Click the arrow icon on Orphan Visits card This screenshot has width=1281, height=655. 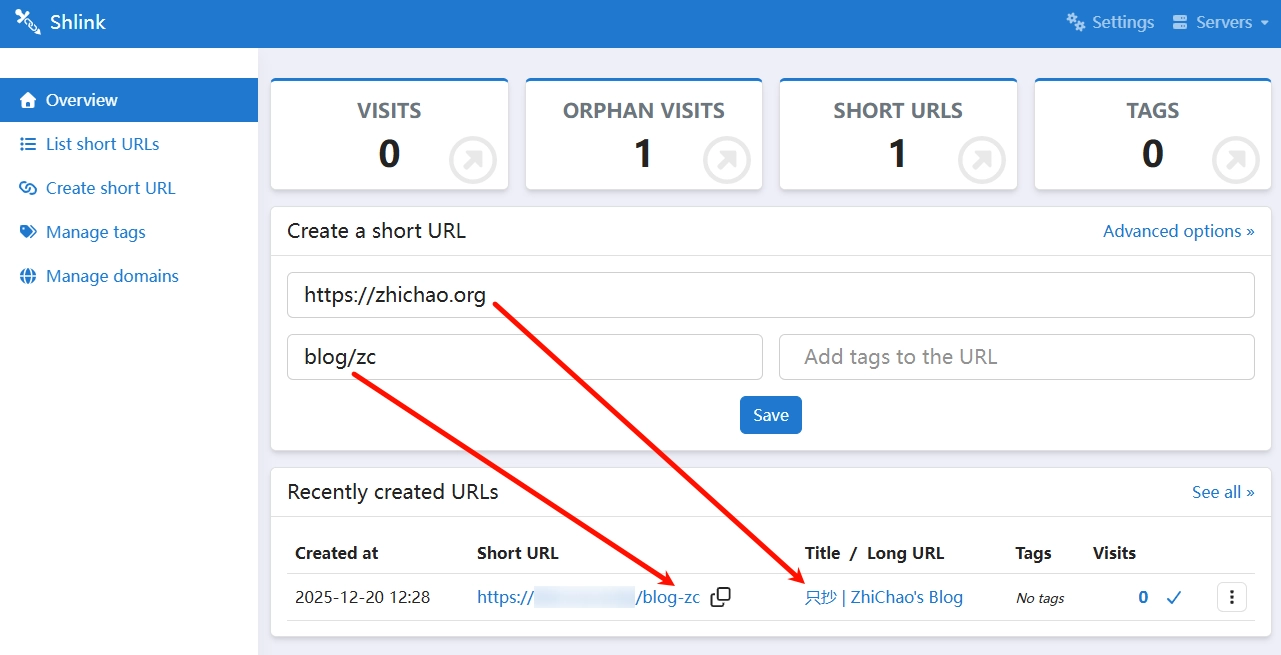[727, 161]
